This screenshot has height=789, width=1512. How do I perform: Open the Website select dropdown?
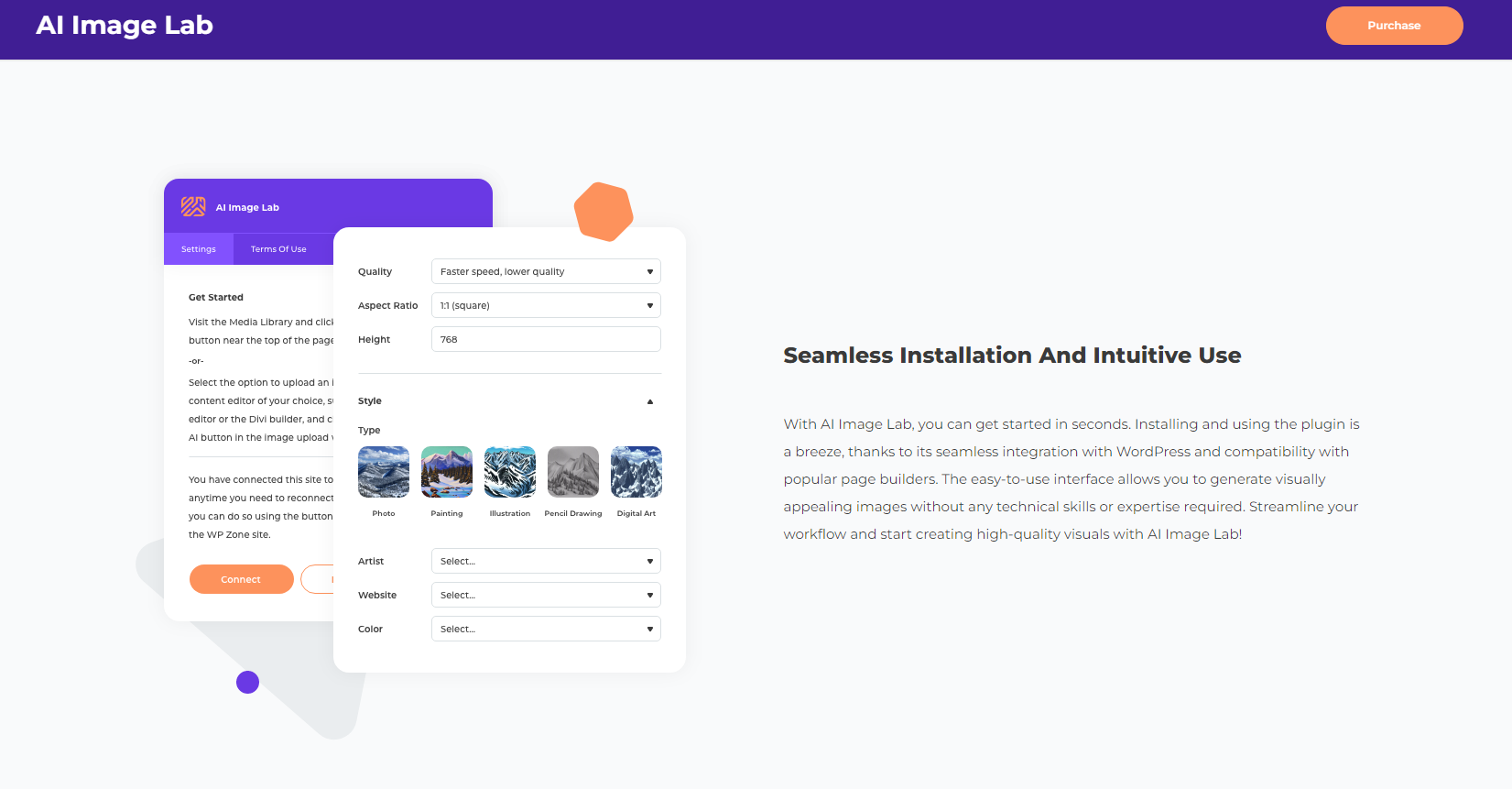[546, 595]
